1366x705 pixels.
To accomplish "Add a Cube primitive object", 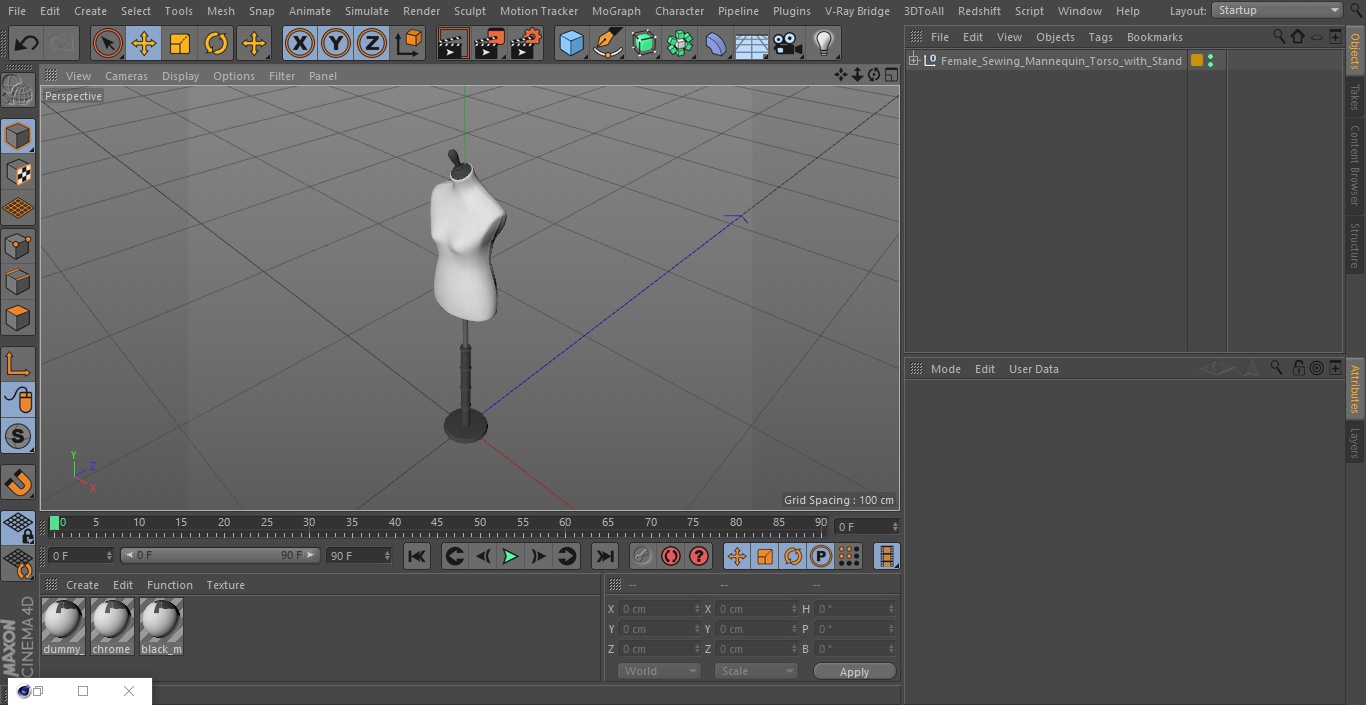I will pos(571,43).
